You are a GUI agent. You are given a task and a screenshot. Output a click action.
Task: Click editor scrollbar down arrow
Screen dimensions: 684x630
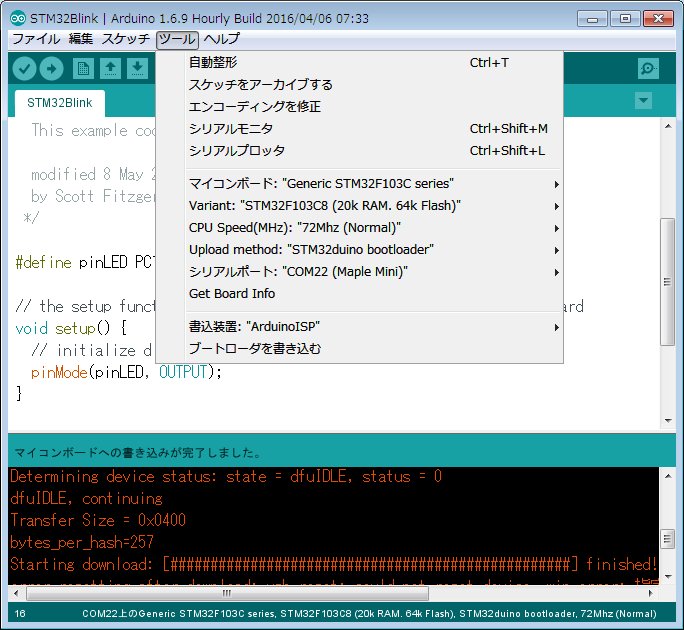pos(668,421)
